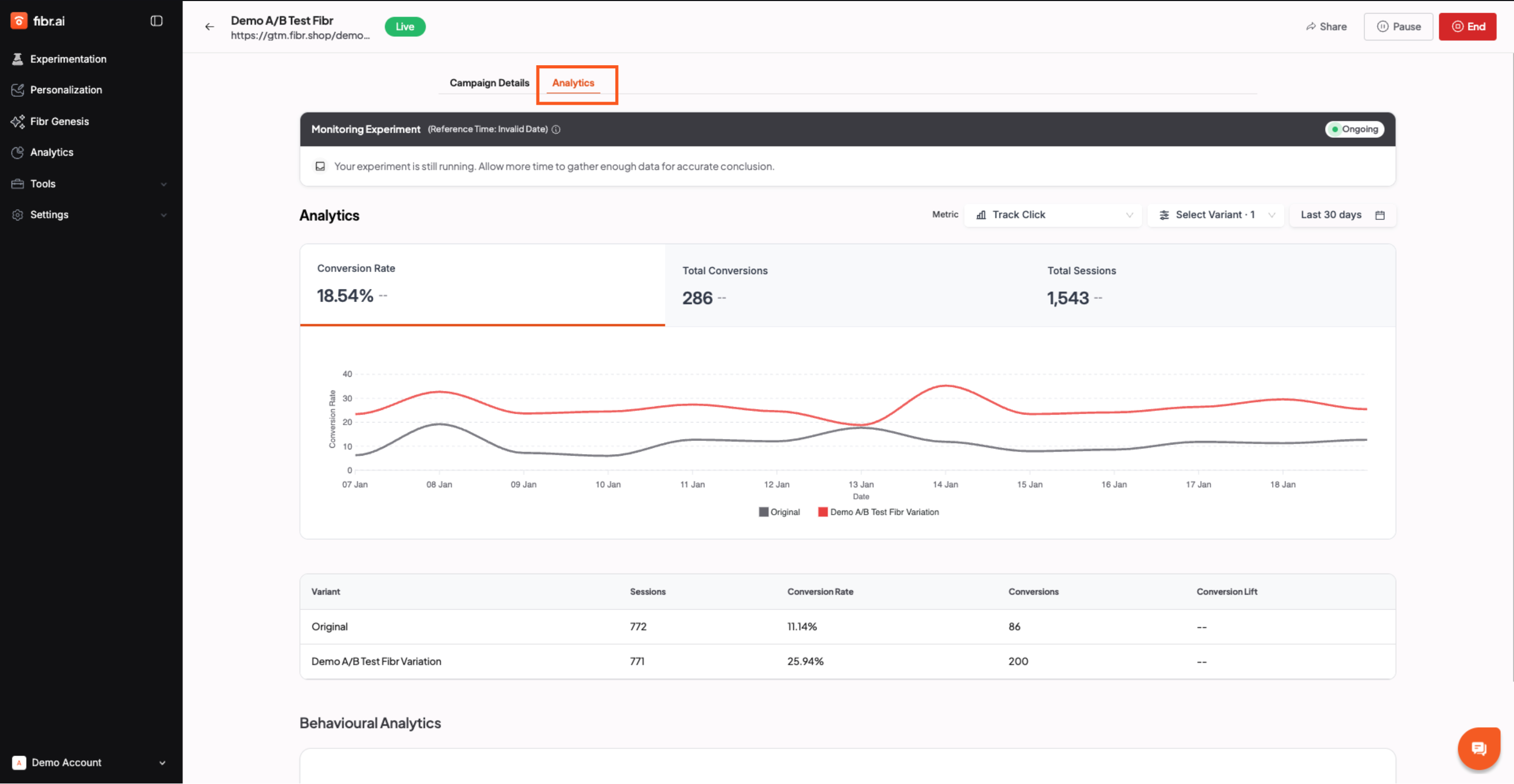Open the chat support bubble
Screen dimensions: 1514x784
[x=1478, y=748]
